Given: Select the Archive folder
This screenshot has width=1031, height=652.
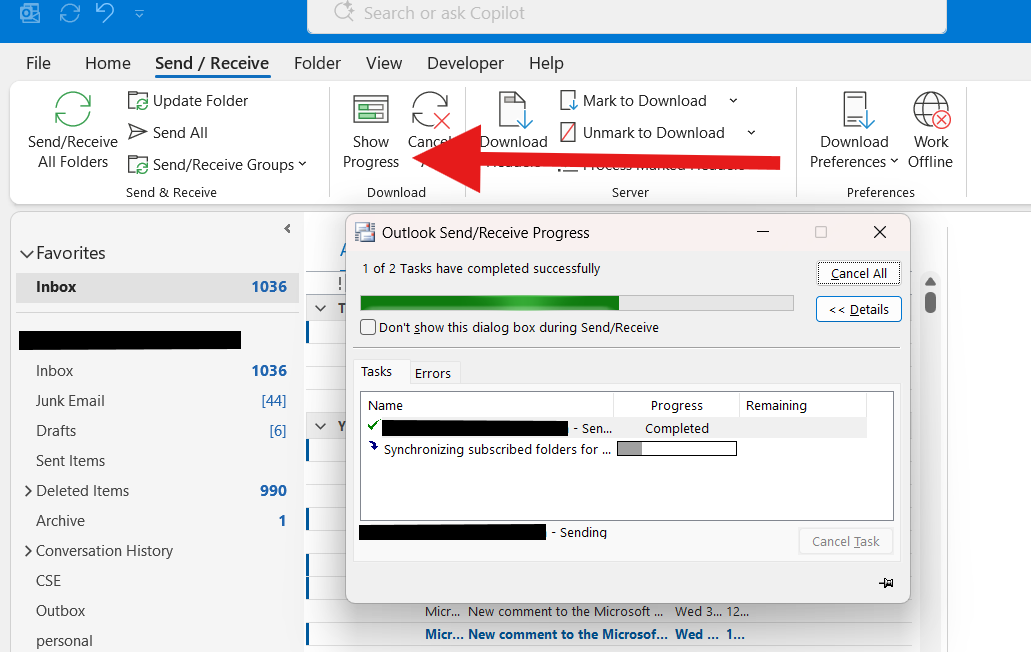Looking at the screenshot, I should pos(158,521).
